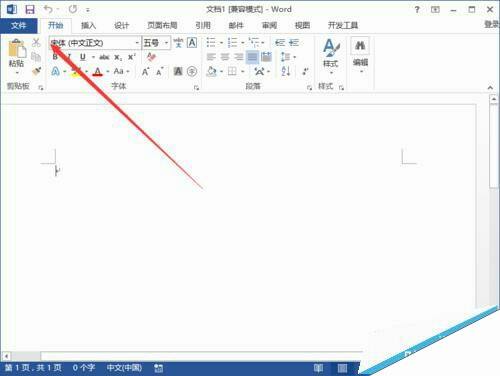Switch to the Page Layout tab
Screen dimensions: 500x376
point(162,25)
